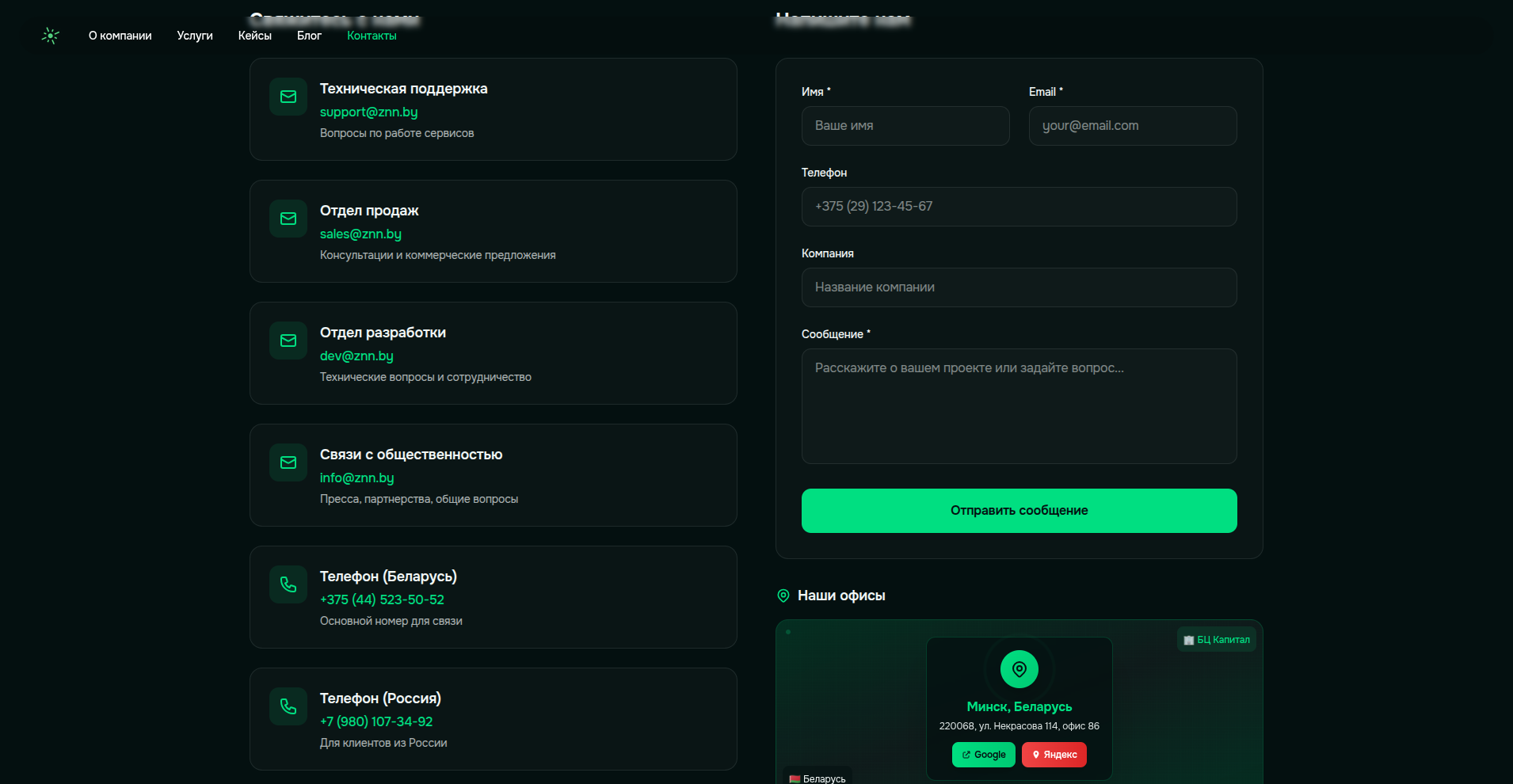Image resolution: width=1513 pixels, height=784 pixels.
Task: Click into the Сообщение text area
Action: pos(1019,405)
